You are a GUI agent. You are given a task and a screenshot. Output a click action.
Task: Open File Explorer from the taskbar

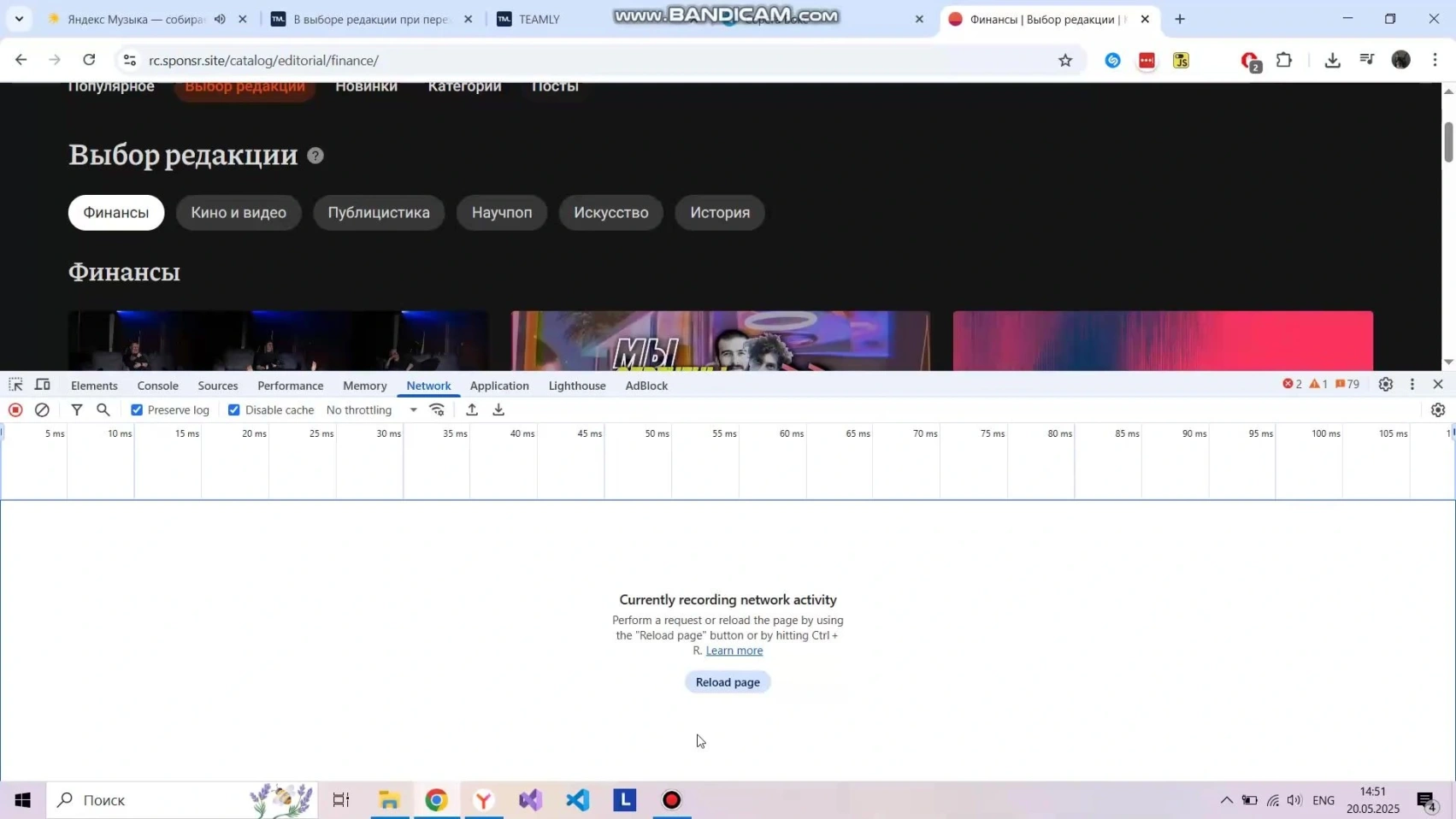tap(389, 800)
